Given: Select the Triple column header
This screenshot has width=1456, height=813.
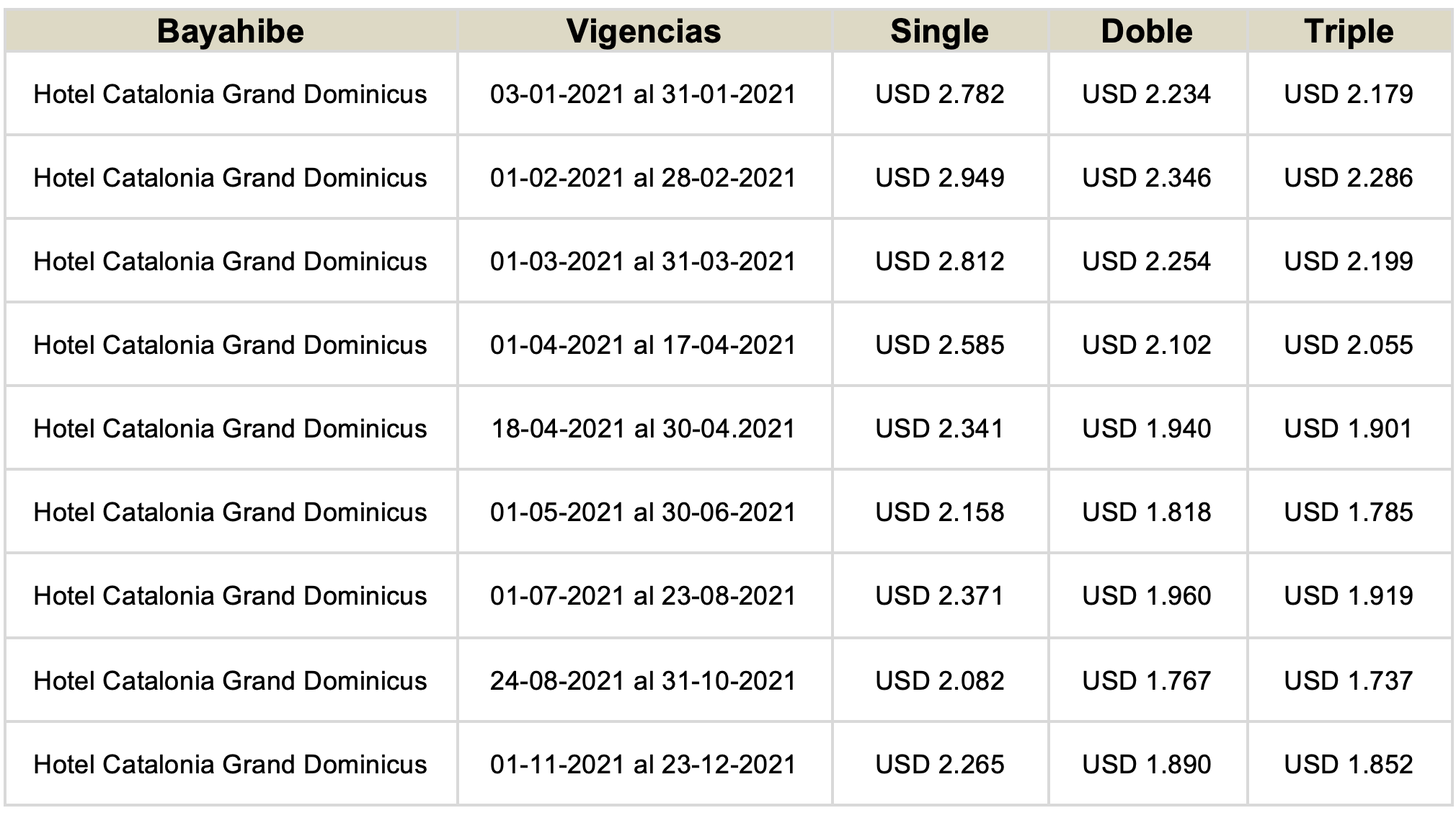Looking at the screenshot, I should [x=1349, y=32].
